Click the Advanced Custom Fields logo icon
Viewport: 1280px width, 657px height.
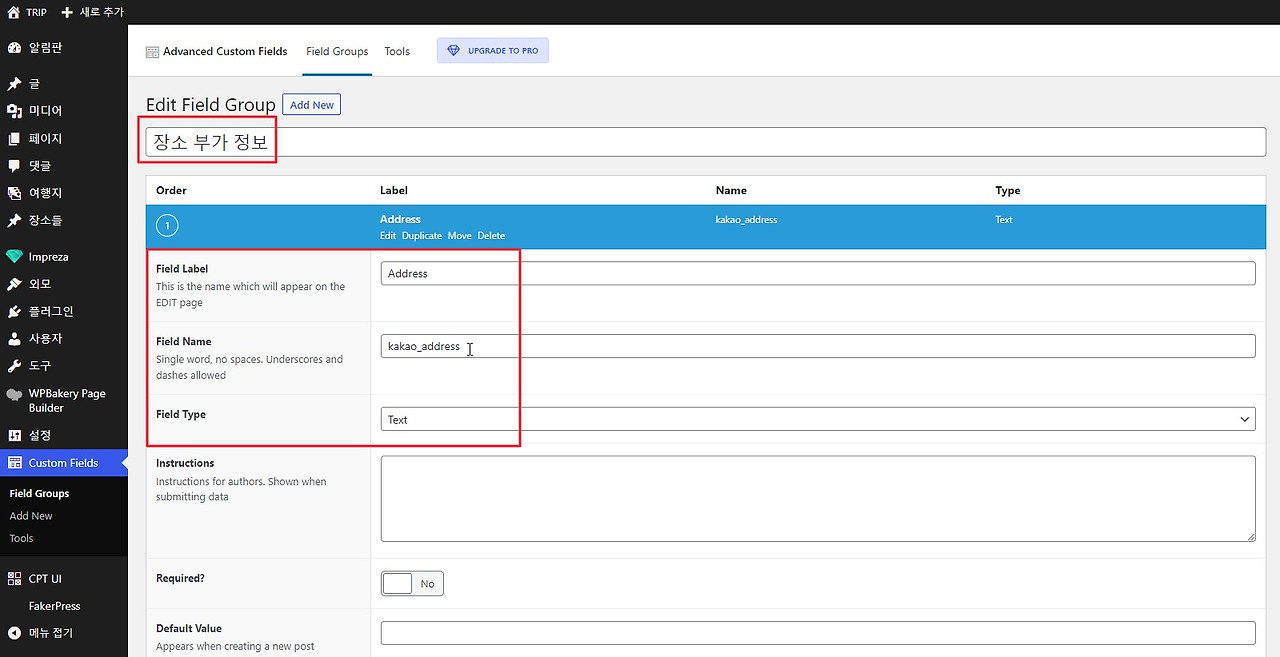click(x=152, y=52)
